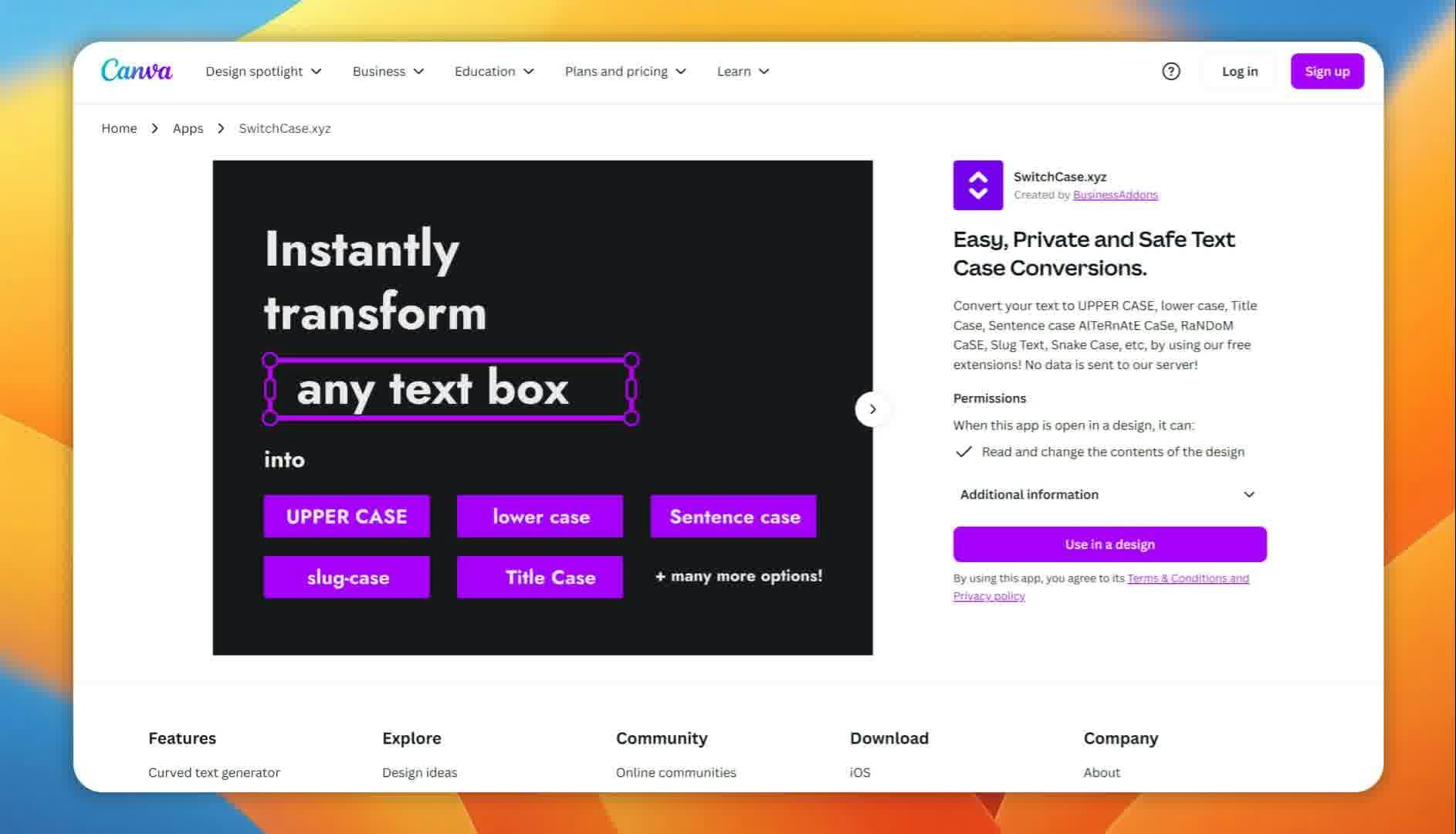This screenshot has height=834, width=1456.
Task: Go to next slide with arrow button
Action: coord(872,409)
